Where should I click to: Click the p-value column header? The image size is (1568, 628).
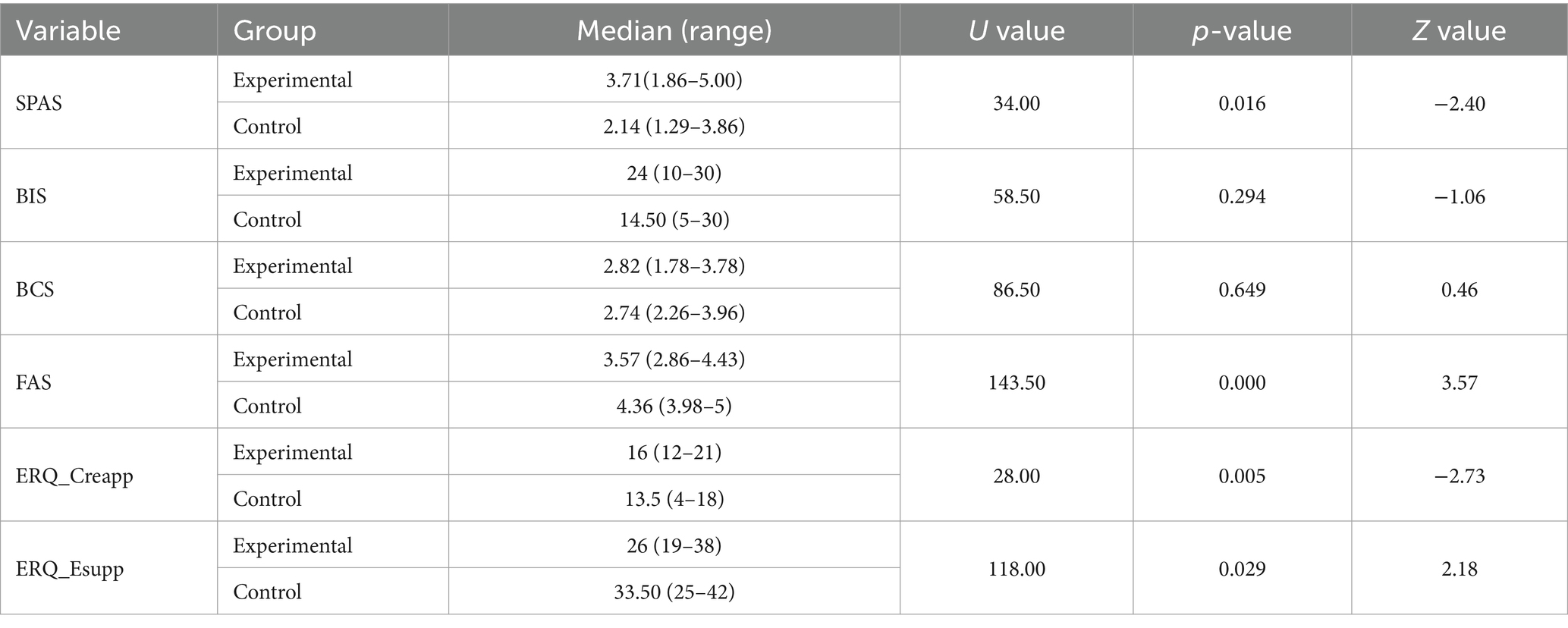tap(1242, 31)
